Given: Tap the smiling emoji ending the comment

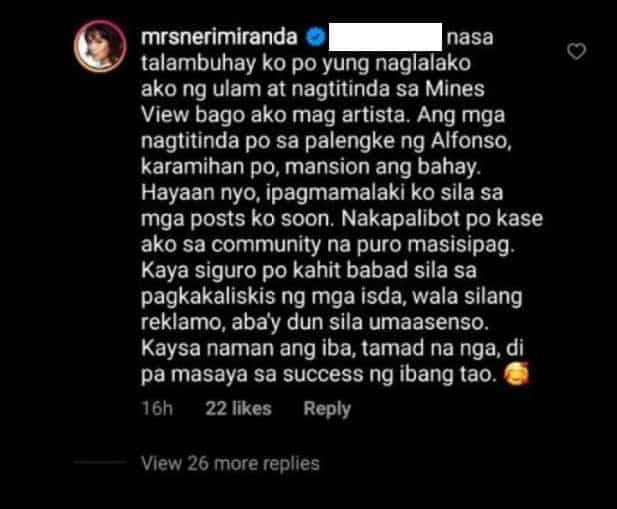Looking at the screenshot, I should 517,374.
